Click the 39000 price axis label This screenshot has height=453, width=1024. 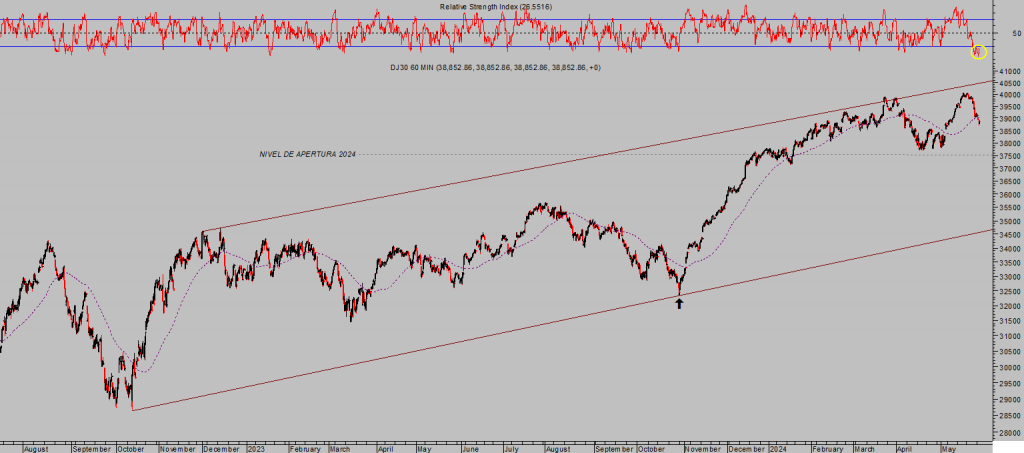coord(1010,119)
